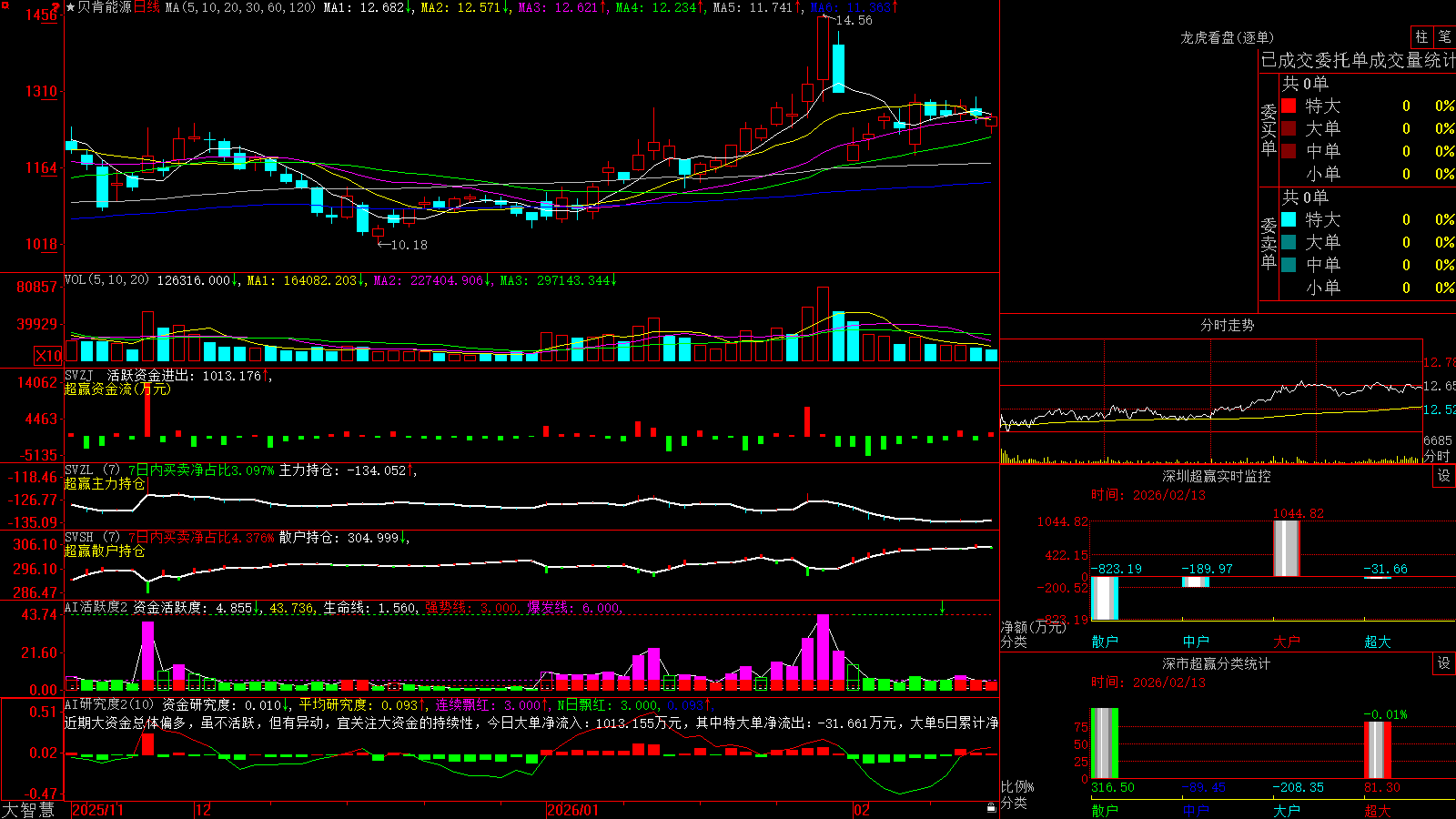Select the 大户 bar valued 1044.82
Screen dimensions: 1456x819
[x=1286, y=549]
